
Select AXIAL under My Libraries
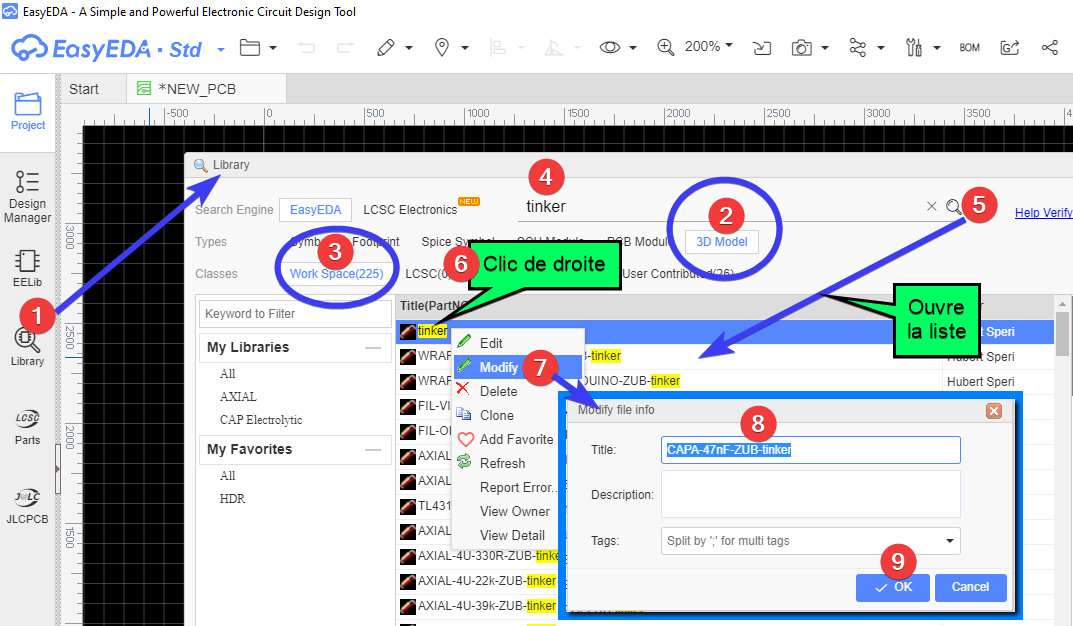[238, 397]
